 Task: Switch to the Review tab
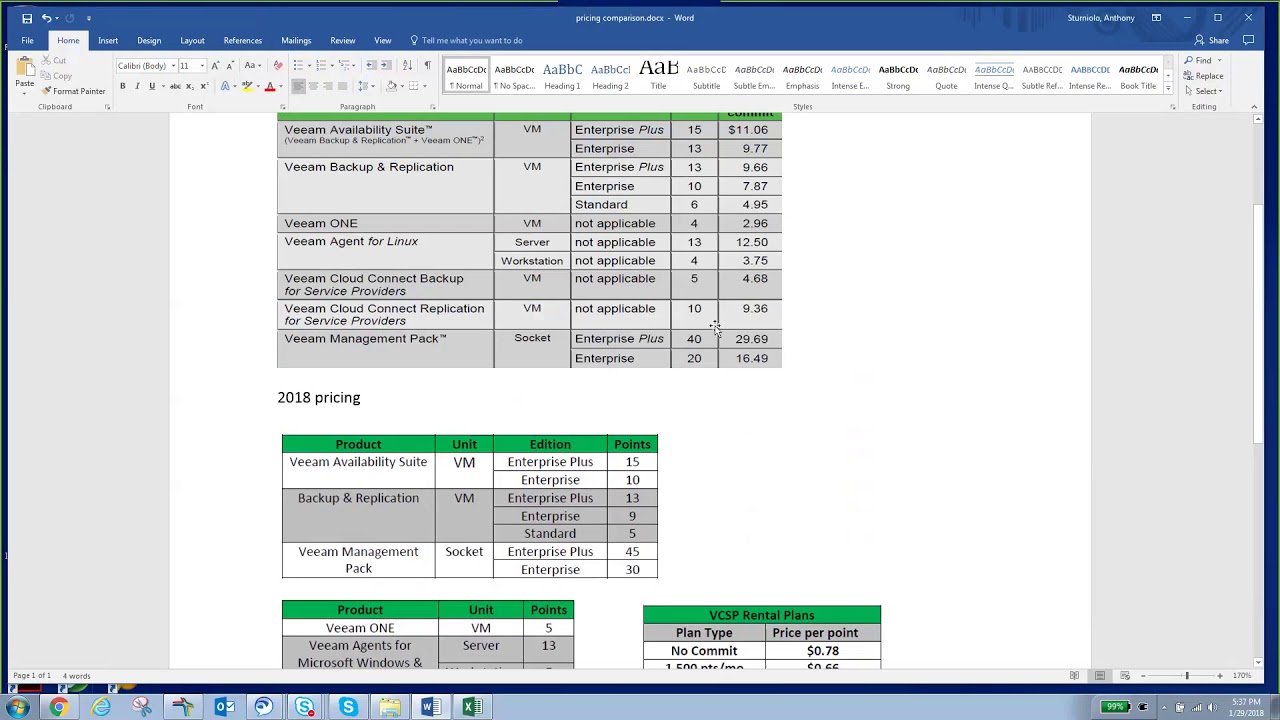coord(343,40)
